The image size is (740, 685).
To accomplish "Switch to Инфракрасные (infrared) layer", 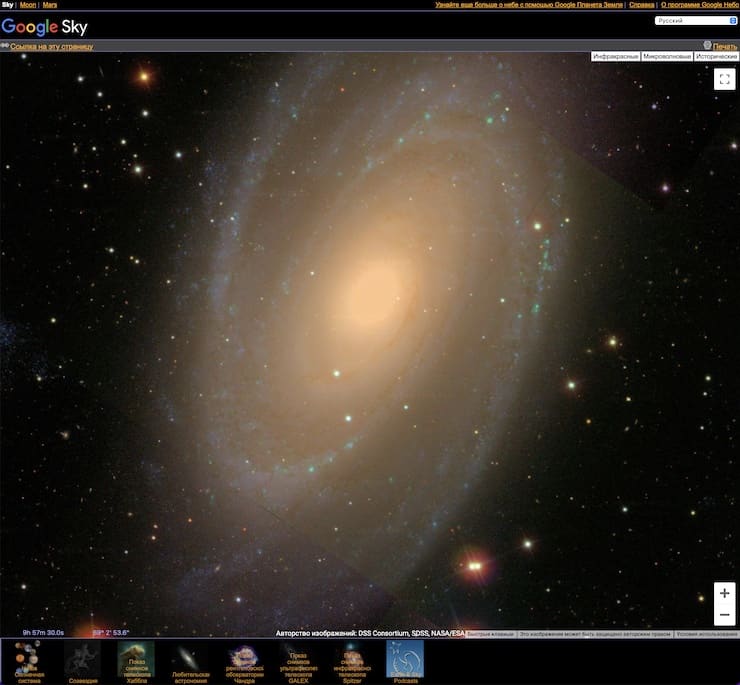I will (615, 57).
